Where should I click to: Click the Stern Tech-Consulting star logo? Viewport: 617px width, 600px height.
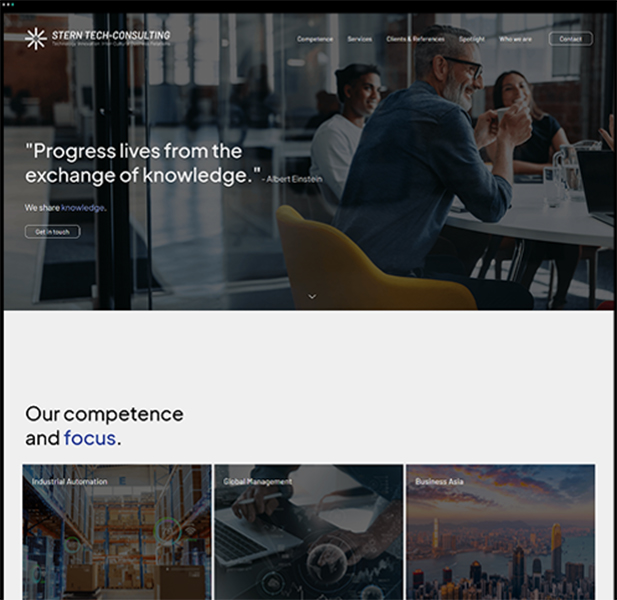[x=35, y=39]
